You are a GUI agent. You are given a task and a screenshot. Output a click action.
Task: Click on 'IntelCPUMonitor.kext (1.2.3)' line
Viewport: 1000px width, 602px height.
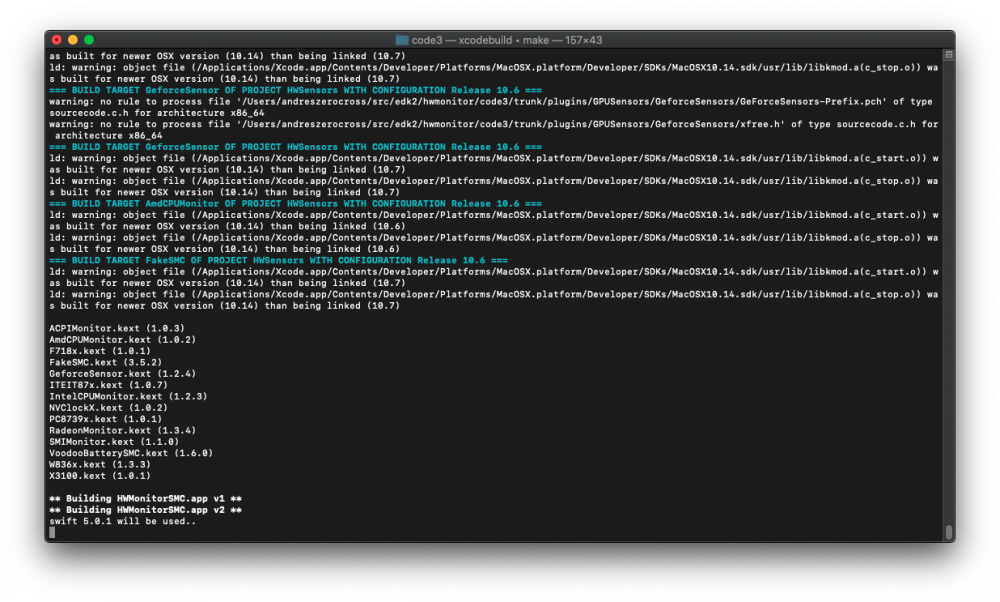[x=128, y=396]
